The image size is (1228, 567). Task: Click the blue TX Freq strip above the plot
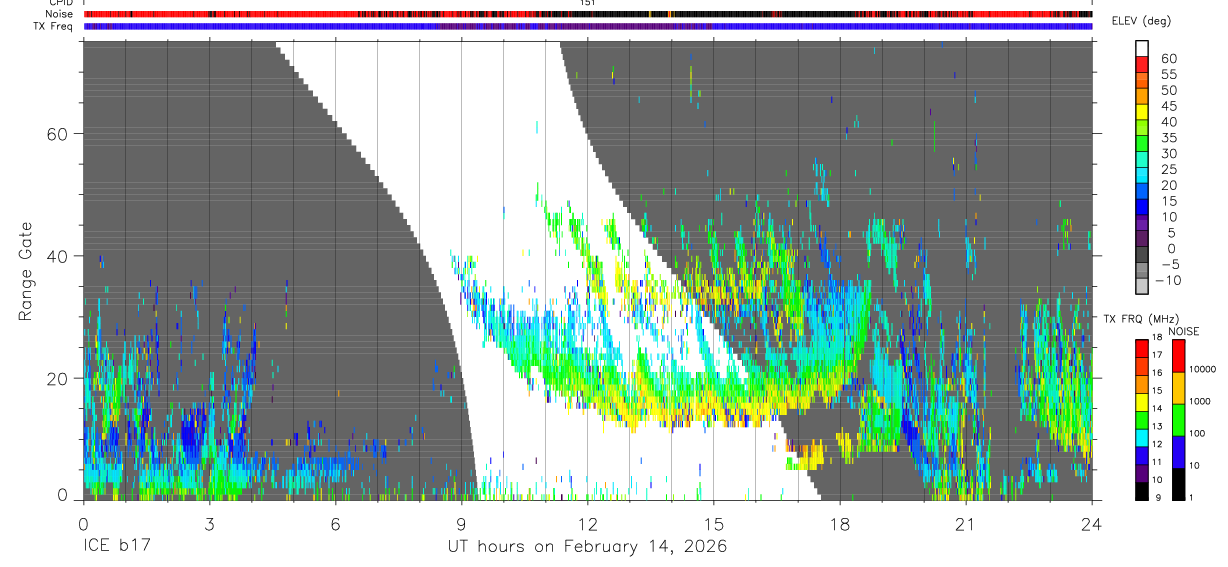(x=588, y=26)
